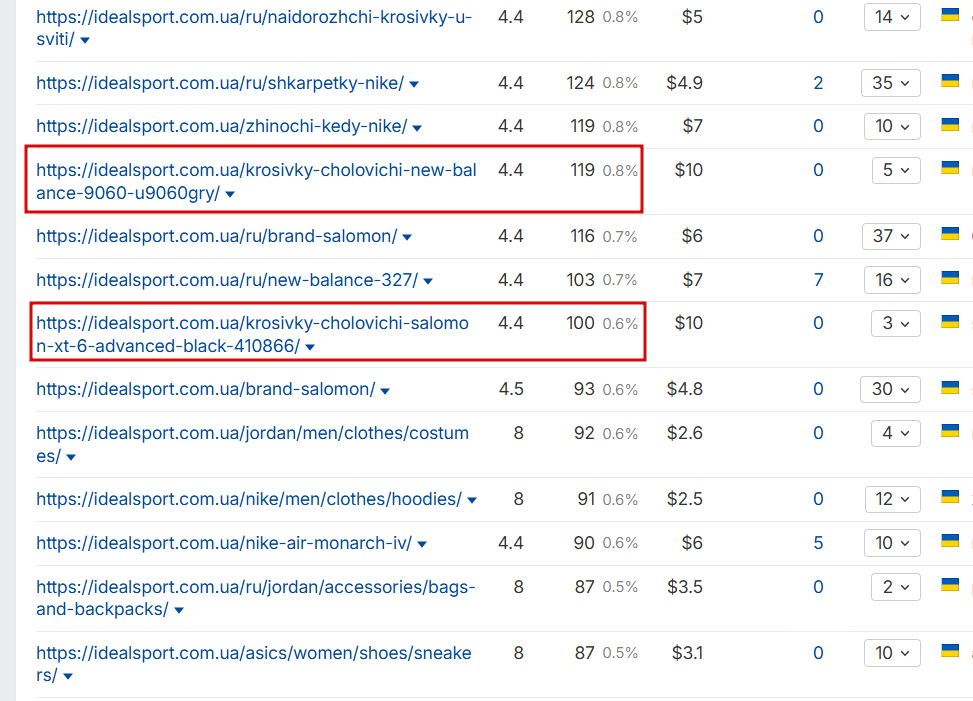The width and height of the screenshot is (973, 701).
Task: Open the 37 keywords dropdown for ru/brand-salomon row
Action: [891, 236]
